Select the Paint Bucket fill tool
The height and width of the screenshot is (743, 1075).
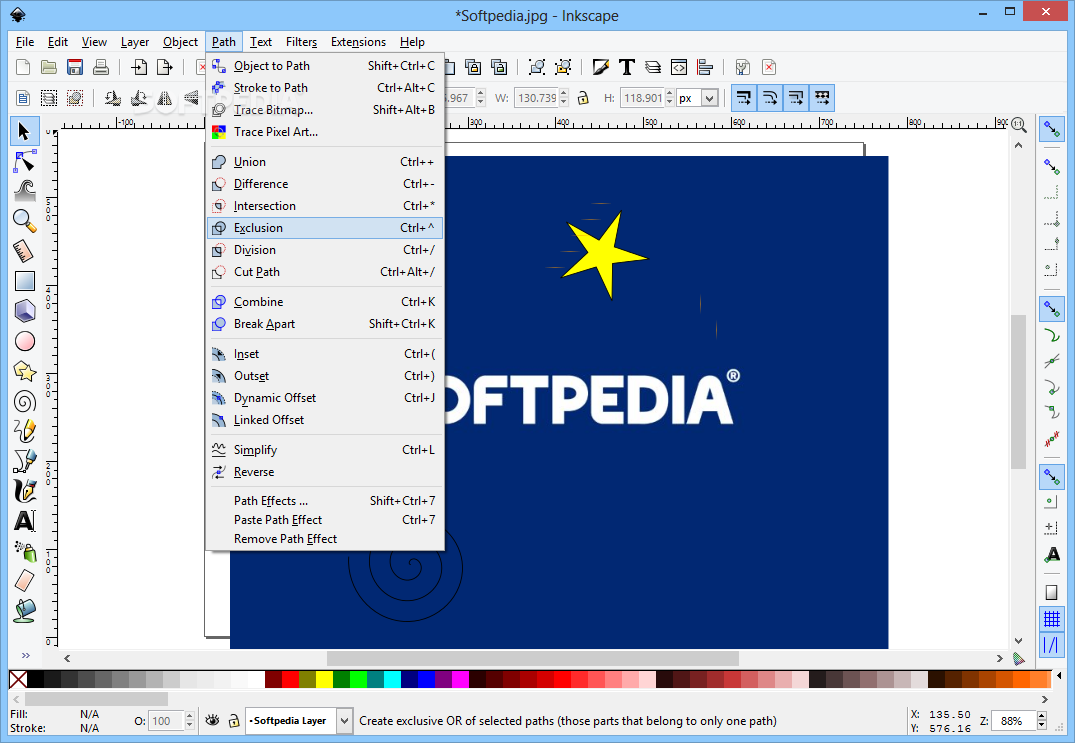click(x=24, y=611)
